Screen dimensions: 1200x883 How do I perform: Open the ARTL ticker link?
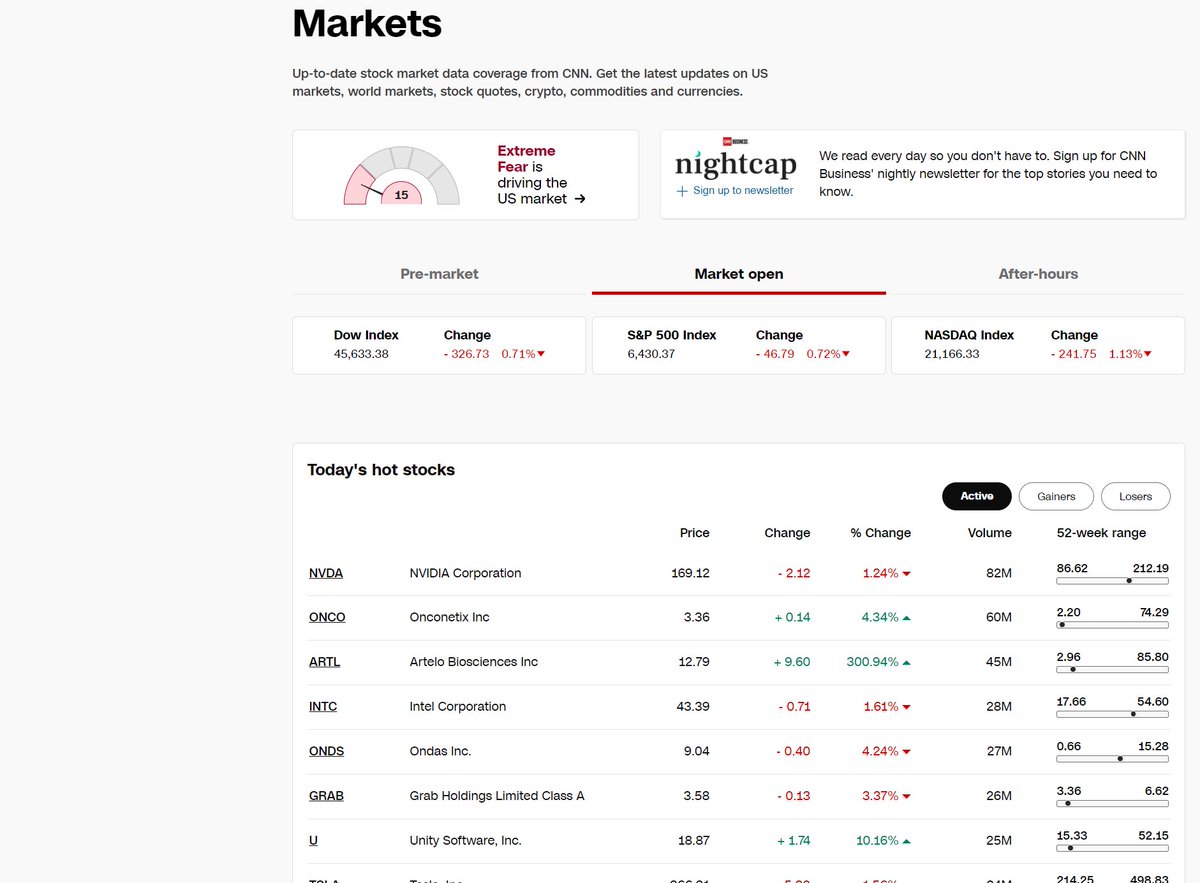pyautogui.click(x=324, y=662)
